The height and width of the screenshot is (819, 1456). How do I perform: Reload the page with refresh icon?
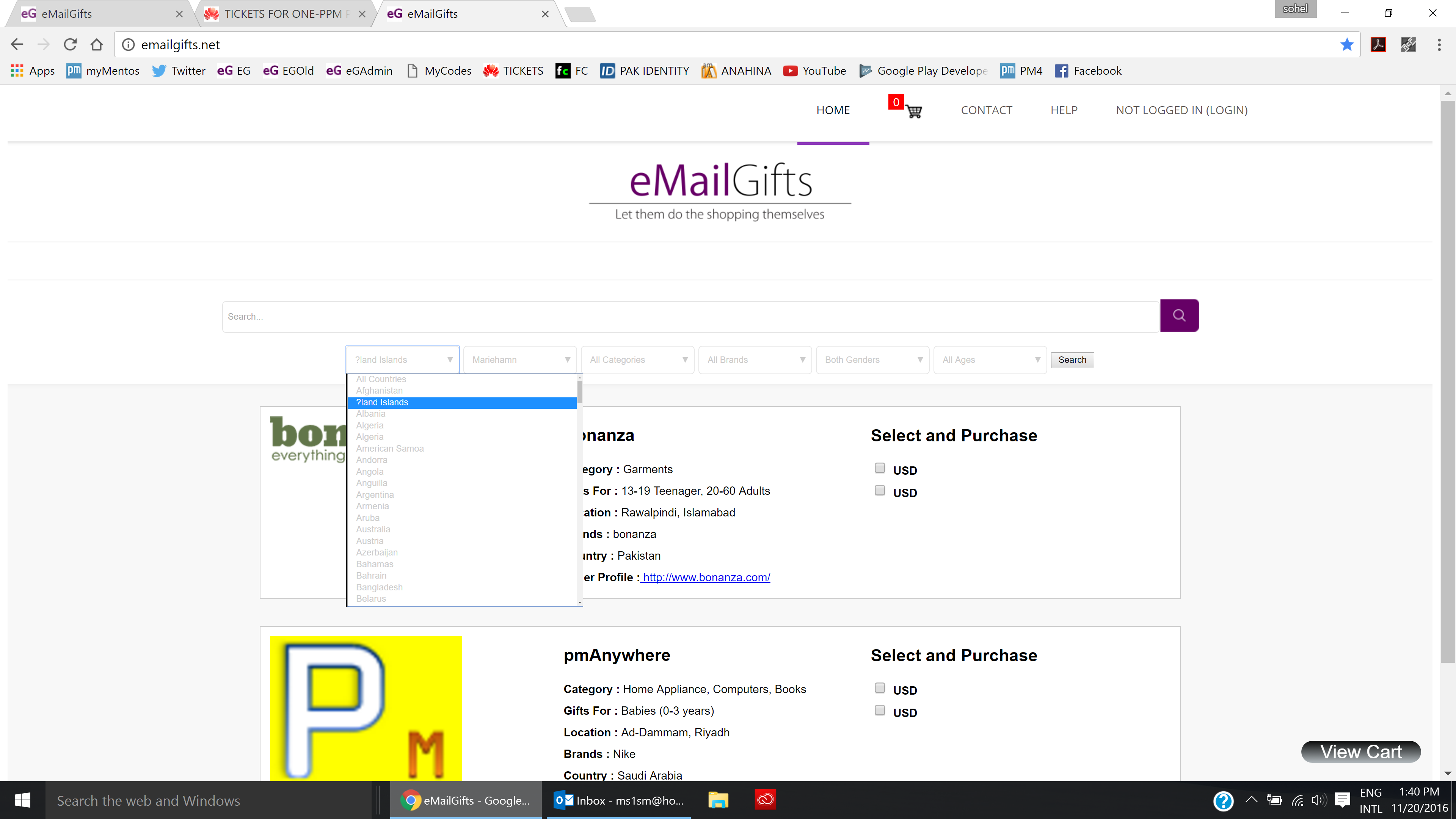(70, 45)
